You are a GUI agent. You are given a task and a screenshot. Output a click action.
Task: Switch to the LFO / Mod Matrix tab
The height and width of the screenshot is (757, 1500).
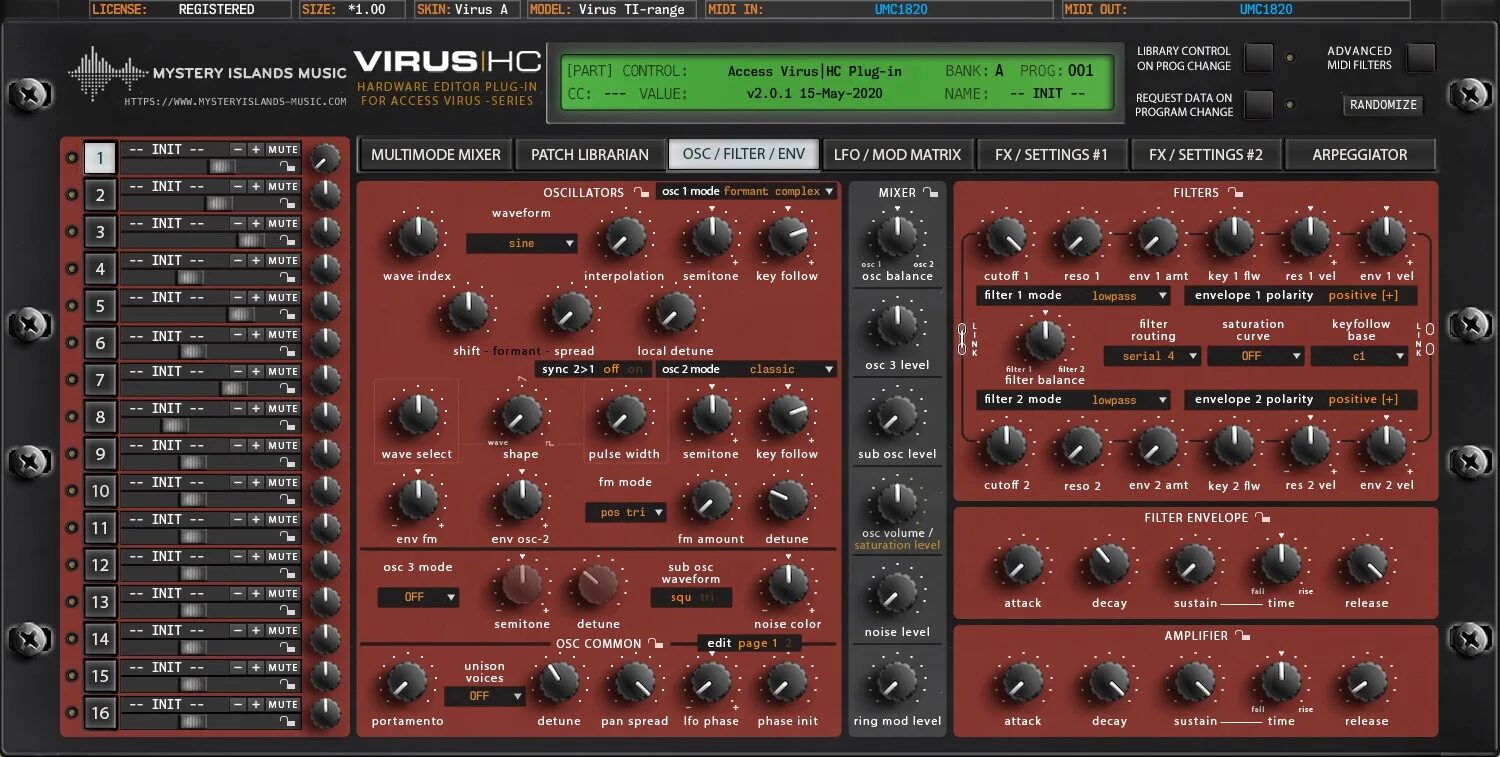pos(897,154)
